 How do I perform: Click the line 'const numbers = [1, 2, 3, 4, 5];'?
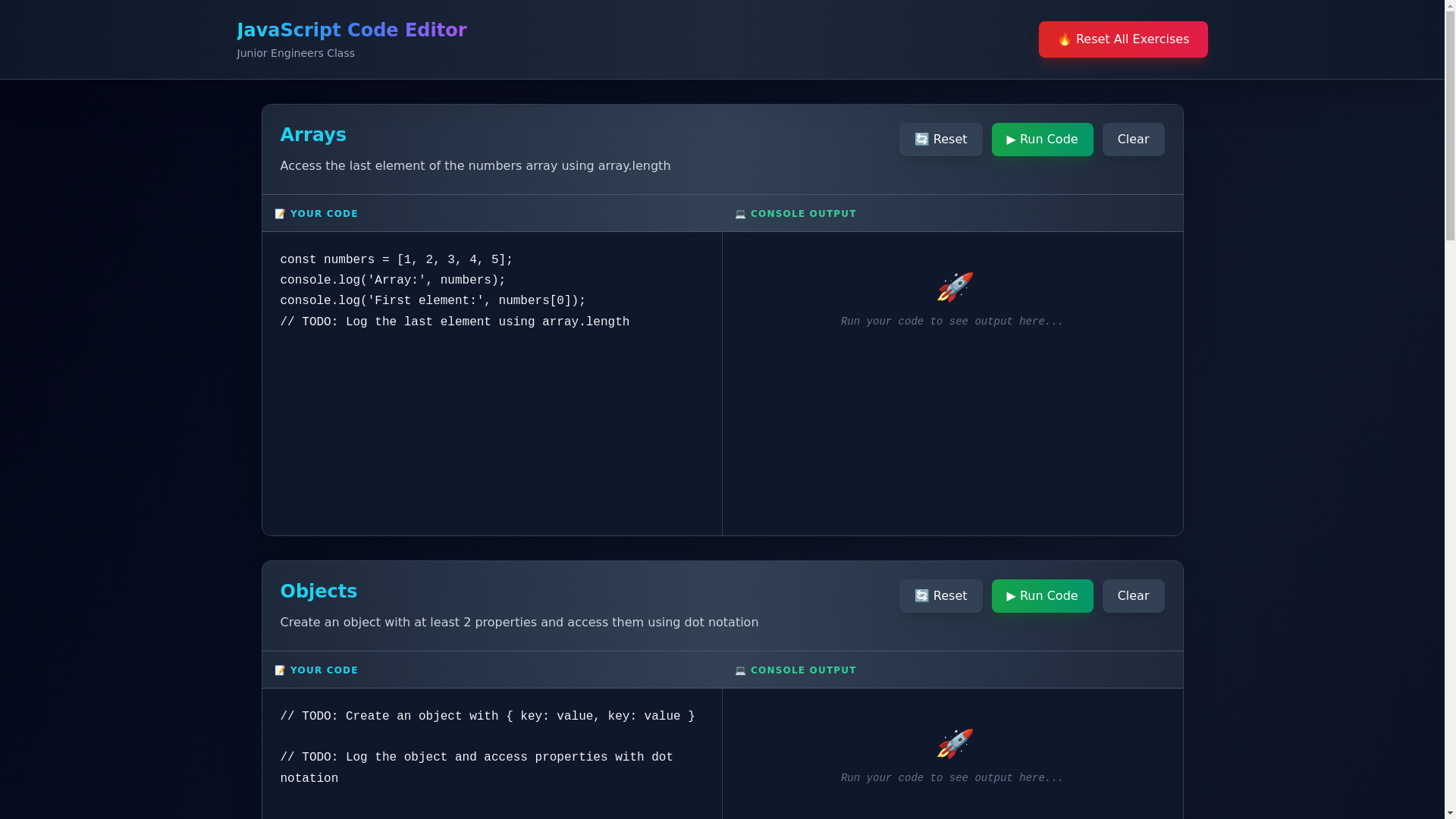click(x=397, y=260)
